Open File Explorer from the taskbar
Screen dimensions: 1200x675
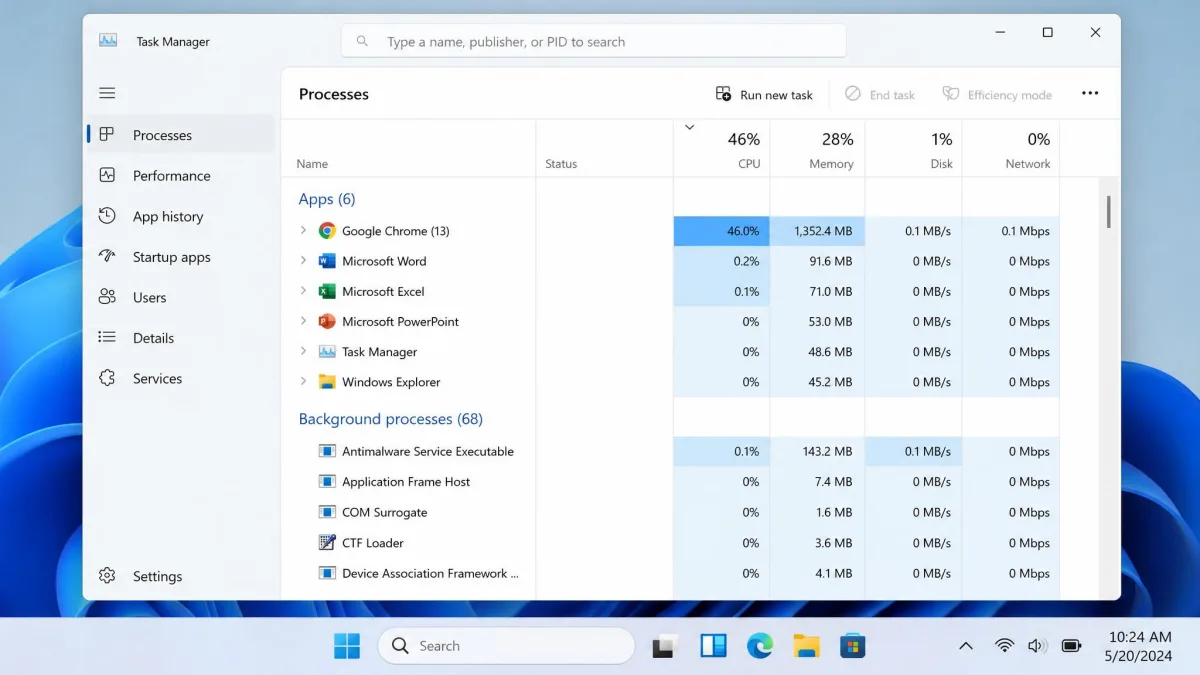pos(806,646)
